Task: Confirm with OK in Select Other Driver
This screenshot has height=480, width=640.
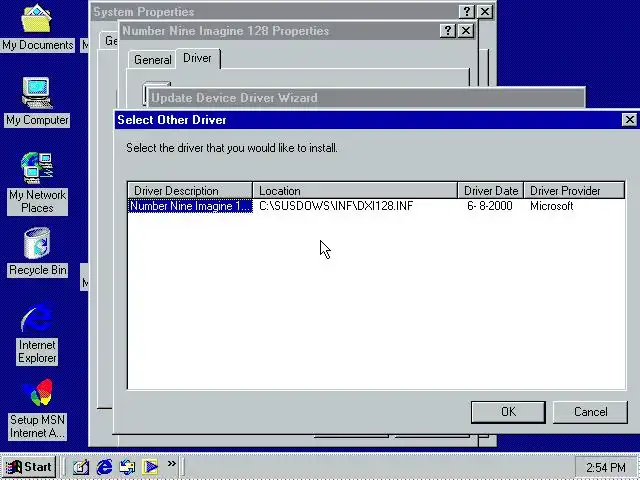Action: [x=508, y=412]
